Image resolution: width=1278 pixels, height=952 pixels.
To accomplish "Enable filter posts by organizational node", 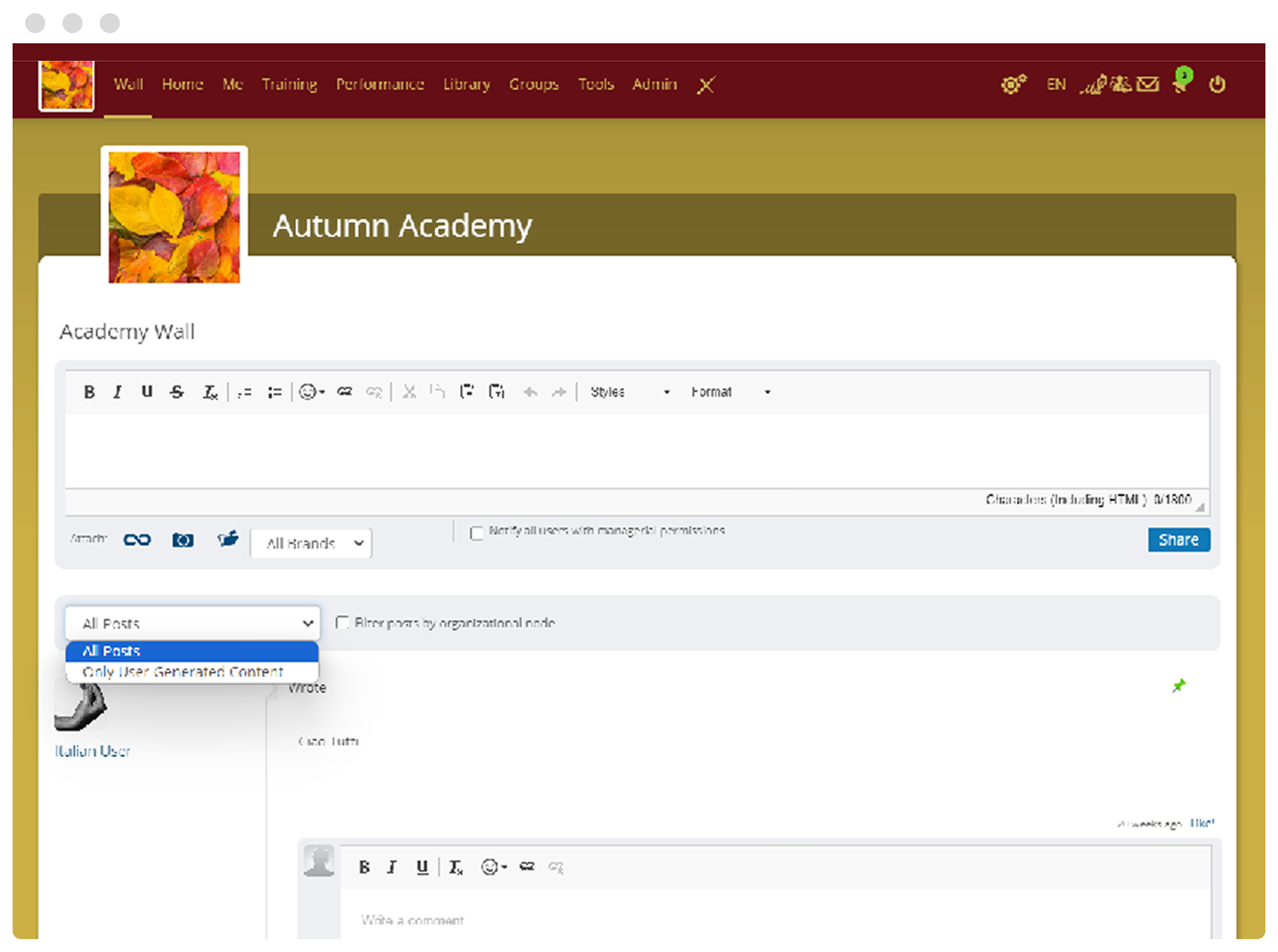I will pyautogui.click(x=342, y=622).
